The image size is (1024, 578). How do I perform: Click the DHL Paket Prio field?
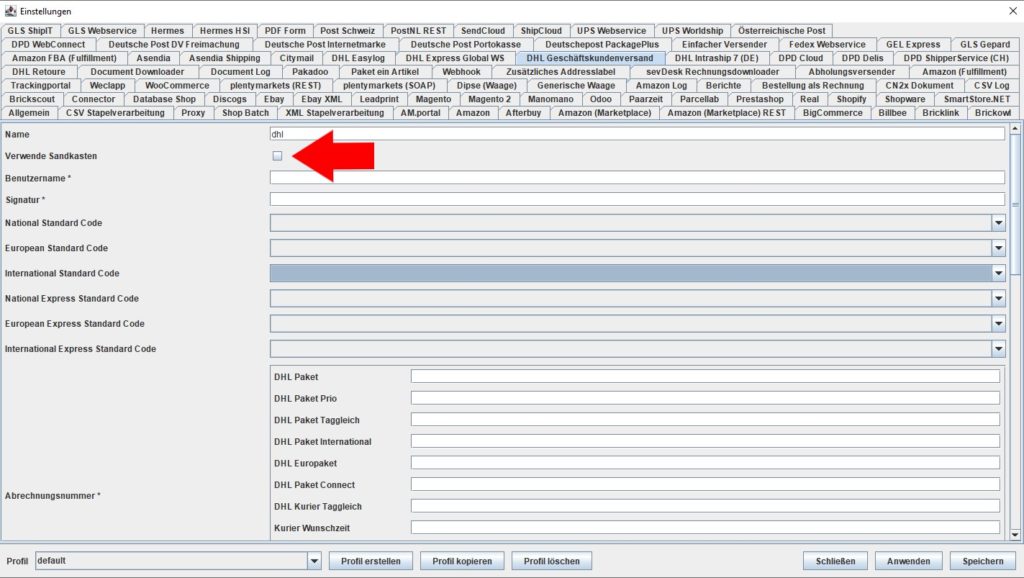coord(705,398)
